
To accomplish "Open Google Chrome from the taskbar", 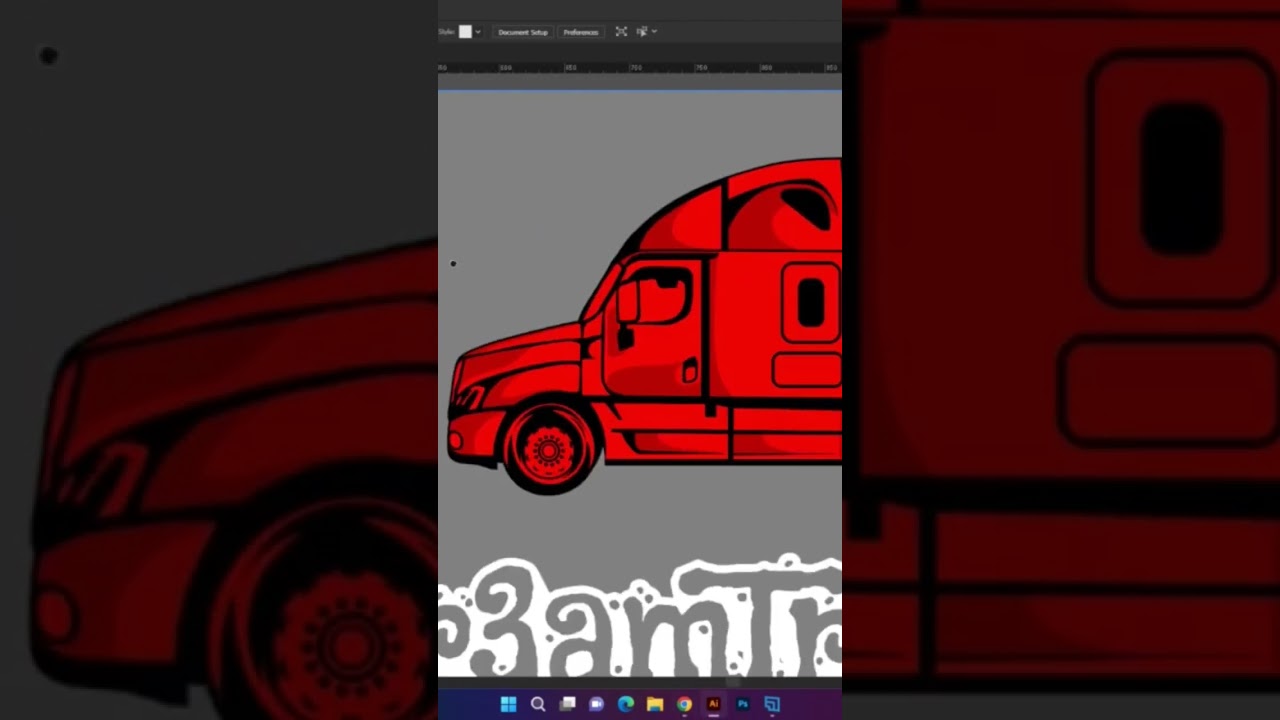I will [x=684, y=704].
